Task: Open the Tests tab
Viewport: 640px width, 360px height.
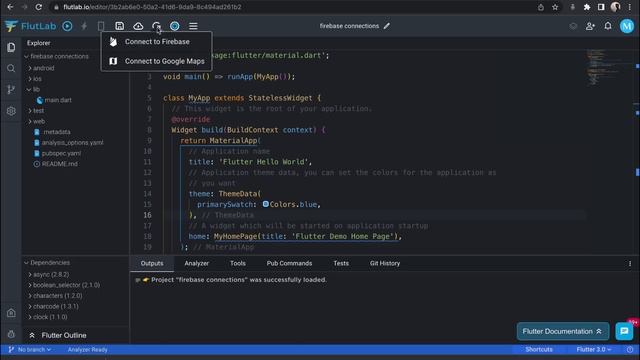Action: click(x=341, y=264)
